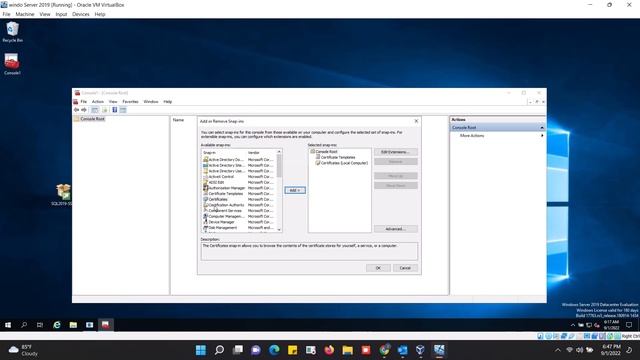Screen dimensions: 640x360
Task: Click the Export List toolbar icon
Action: pos(104,110)
